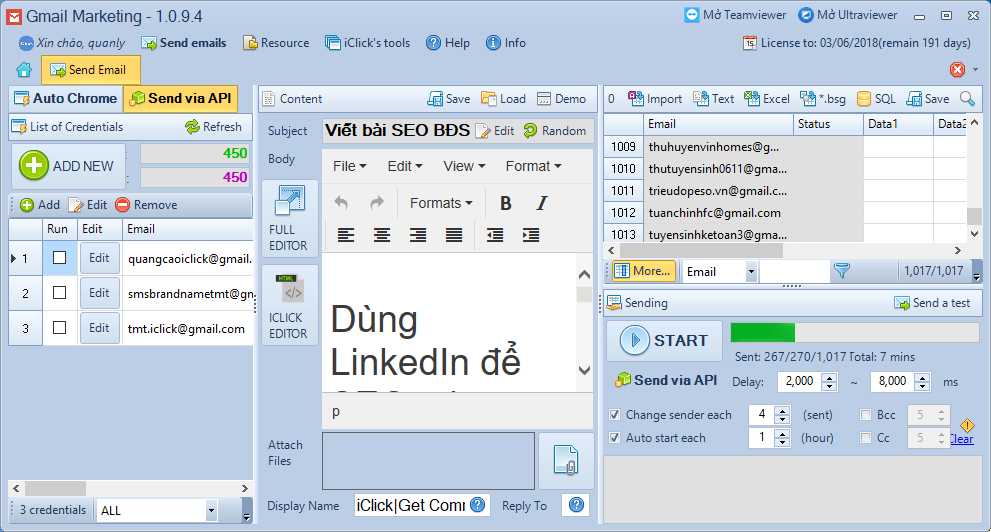The height and width of the screenshot is (532, 991).
Task: Open iClick's tools menu
Action: pyautogui.click(x=367, y=43)
